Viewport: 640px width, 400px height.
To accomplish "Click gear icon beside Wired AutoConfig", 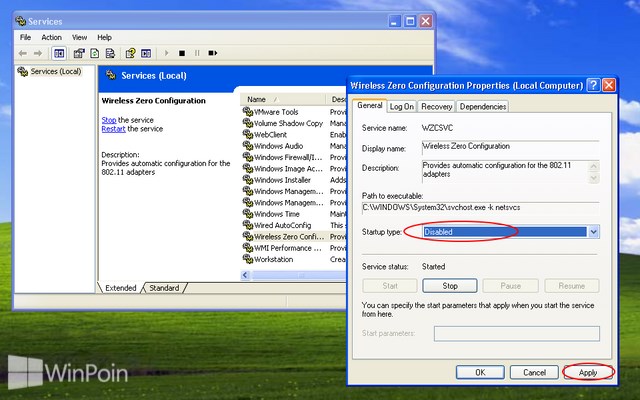I will click(248, 225).
